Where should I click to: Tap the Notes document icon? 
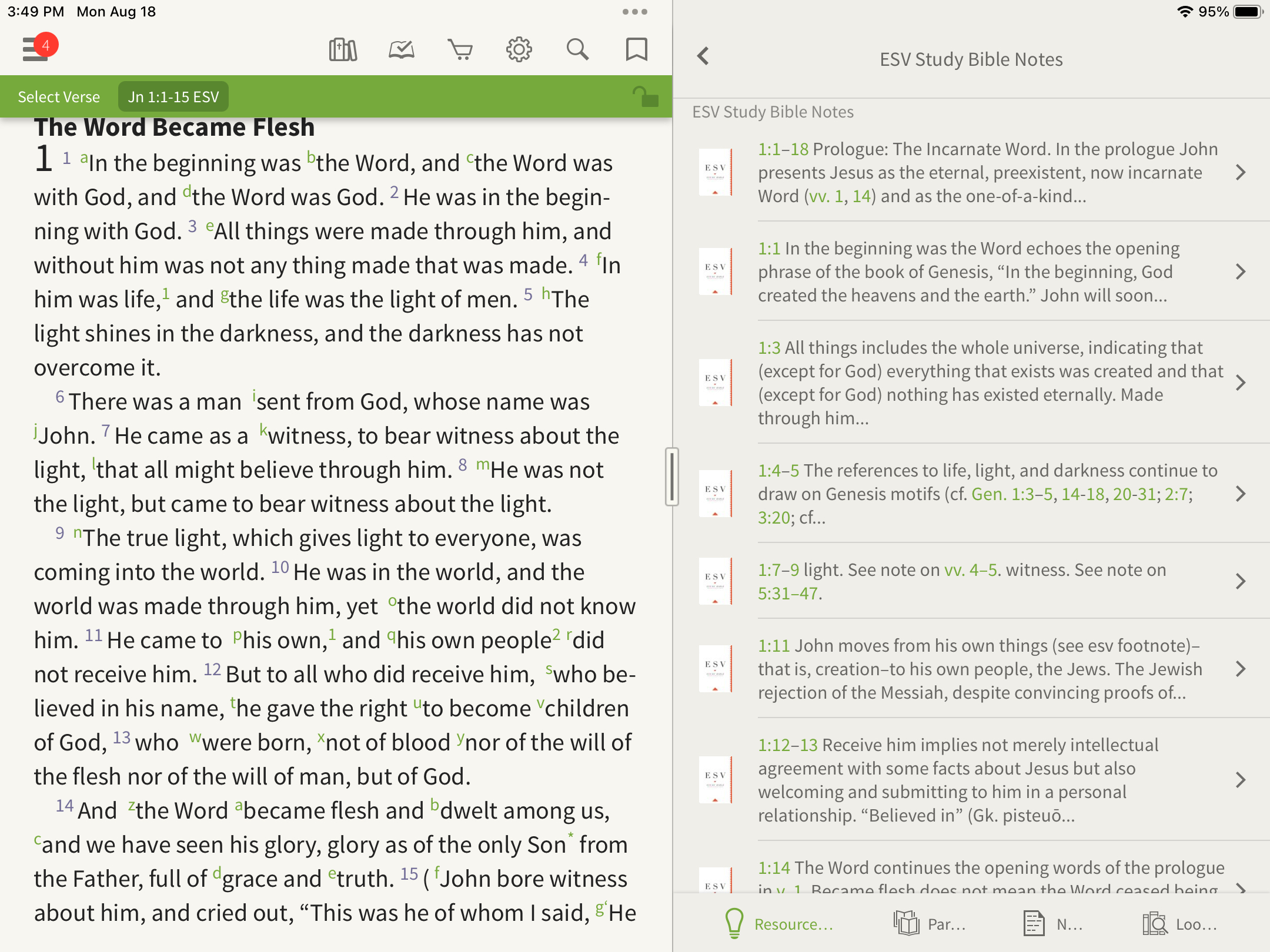[1034, 923]
